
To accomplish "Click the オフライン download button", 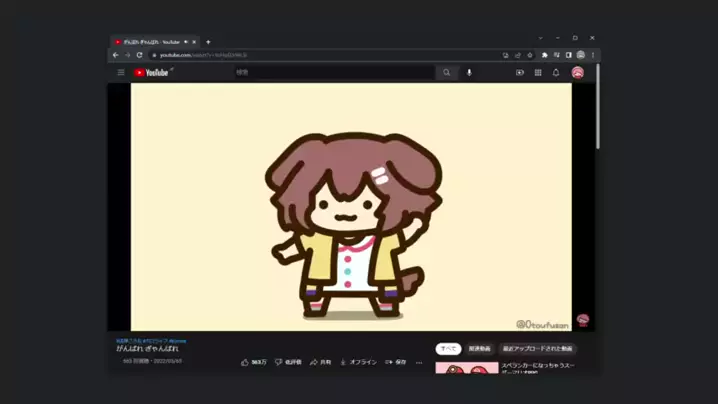I will [359, 362].
